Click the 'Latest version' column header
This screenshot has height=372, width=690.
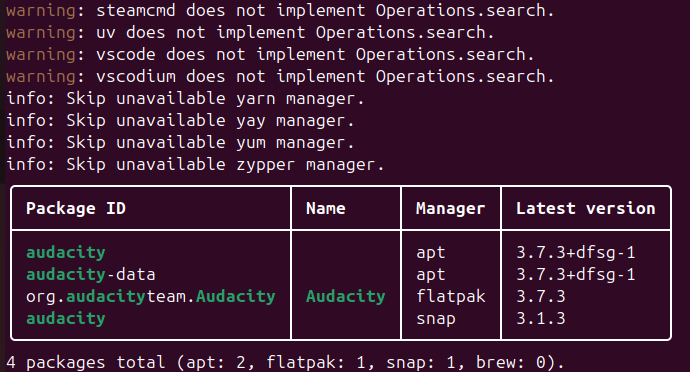586,208
